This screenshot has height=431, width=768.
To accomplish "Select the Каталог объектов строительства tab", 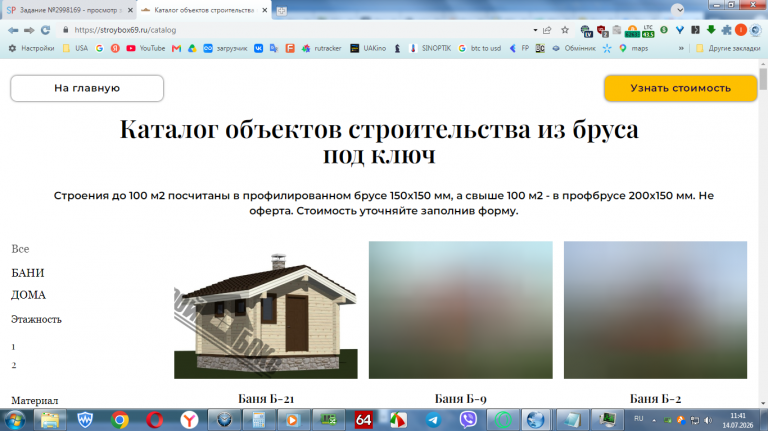I will [204, 10].
